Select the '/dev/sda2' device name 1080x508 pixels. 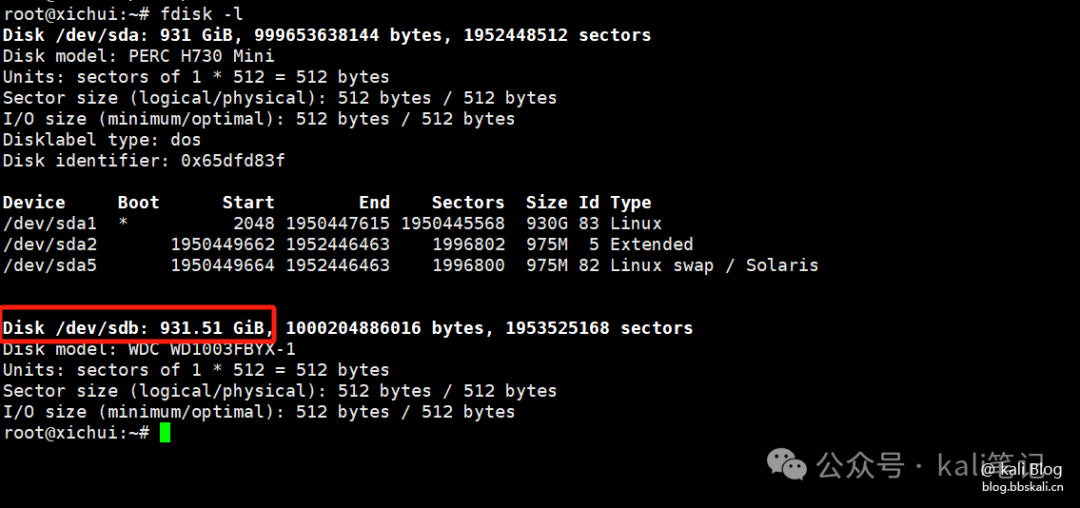point(50,244)
